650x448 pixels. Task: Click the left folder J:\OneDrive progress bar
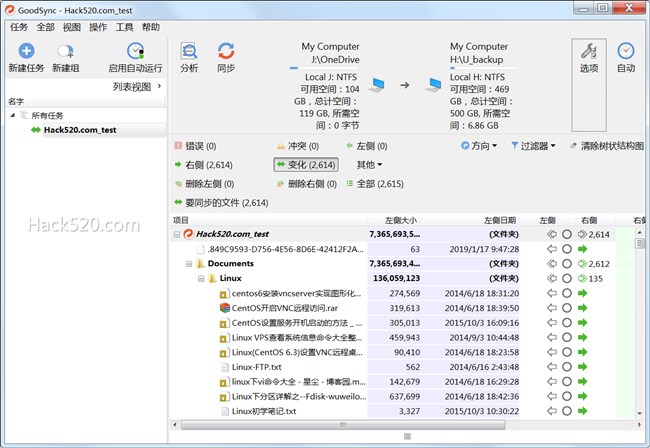324,68
